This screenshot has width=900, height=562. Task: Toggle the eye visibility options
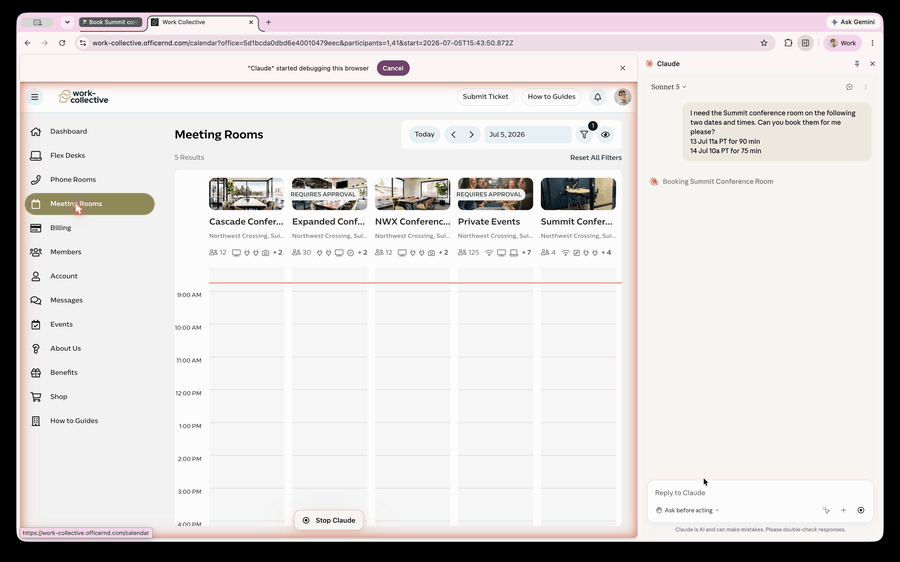pyautogui.click(x=606, y=134)
